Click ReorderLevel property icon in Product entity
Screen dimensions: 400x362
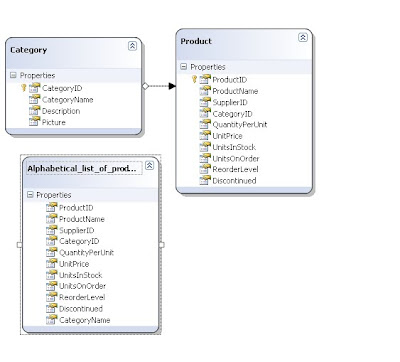(205, 169)
